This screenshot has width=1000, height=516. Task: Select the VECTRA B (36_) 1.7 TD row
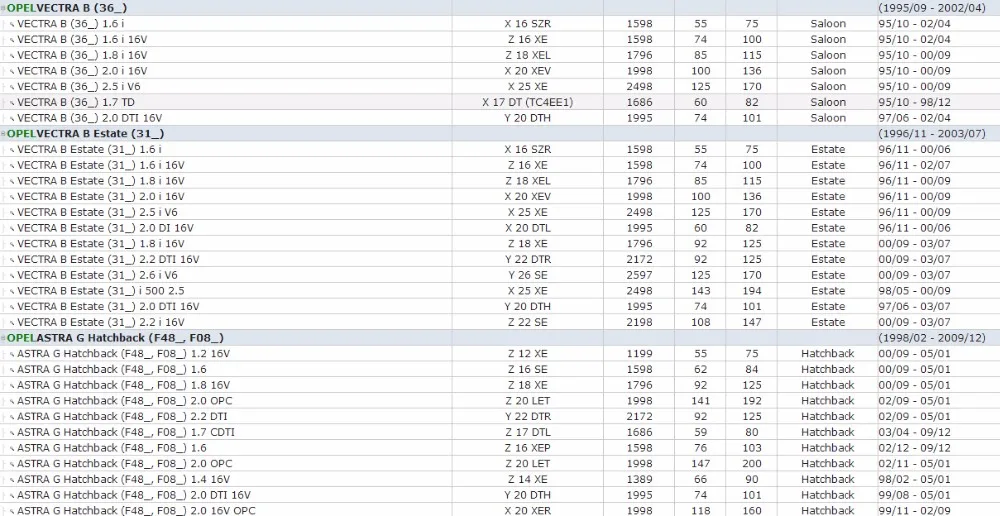[500, 102]
